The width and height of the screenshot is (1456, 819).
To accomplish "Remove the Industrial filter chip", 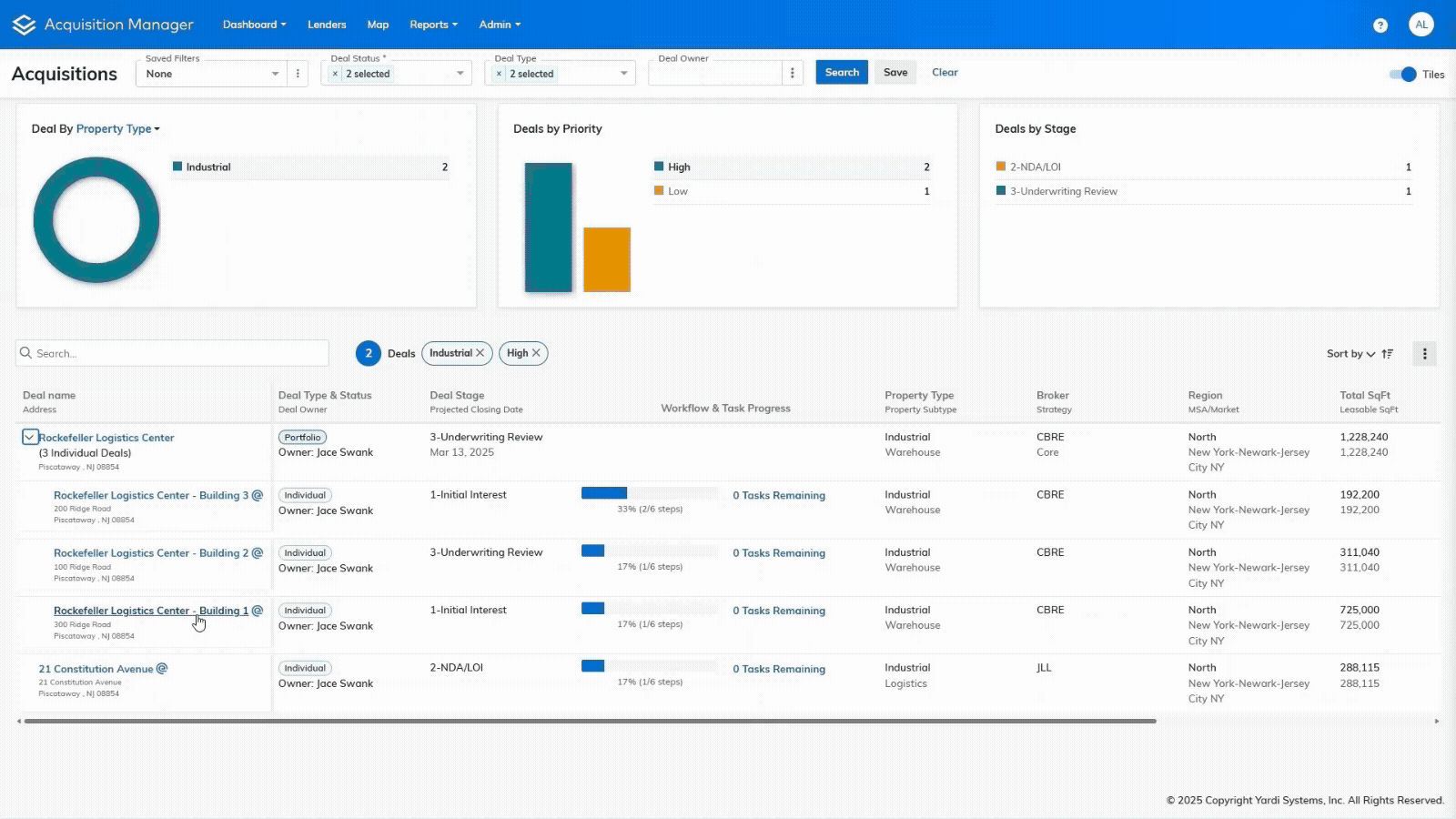I will click(x=480, y=353).
